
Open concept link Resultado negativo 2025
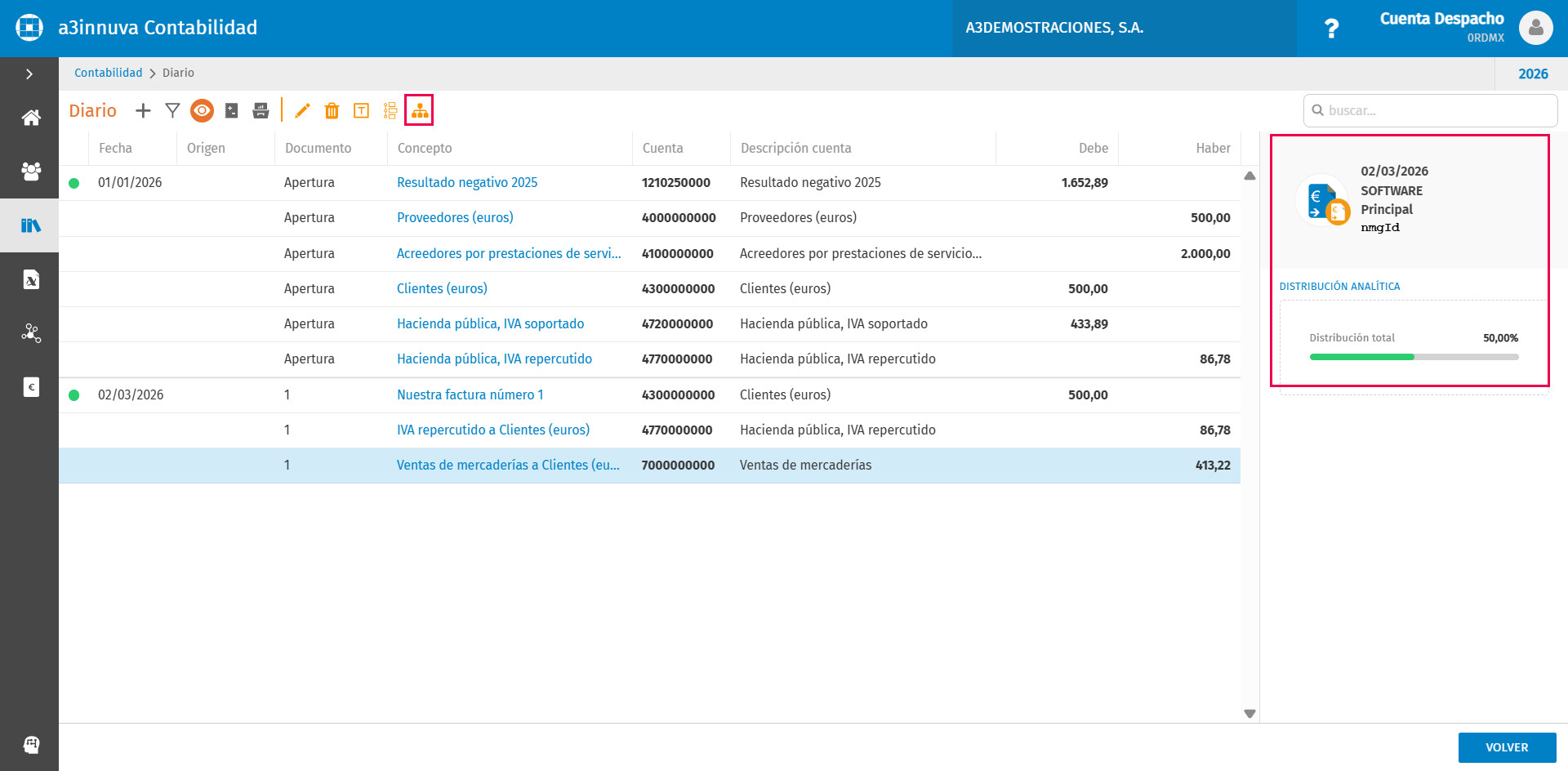pos(467,182)
